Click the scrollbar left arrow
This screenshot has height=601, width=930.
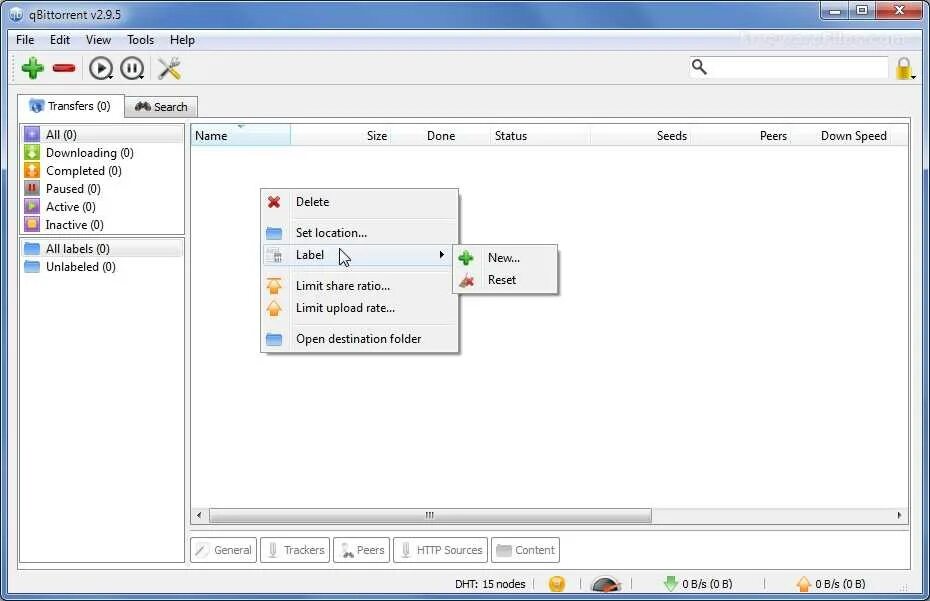199,515
